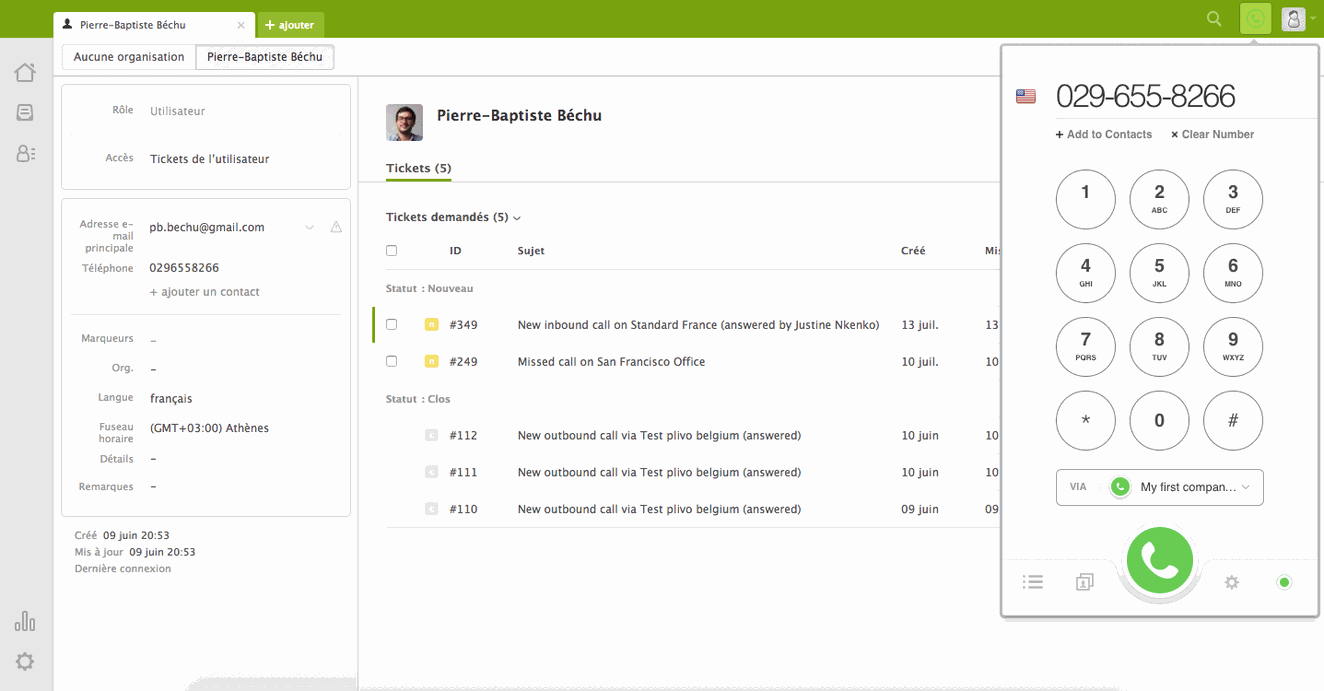Start the call with green phone button
Viewport: 1324px width, 691px height.
1159,561
